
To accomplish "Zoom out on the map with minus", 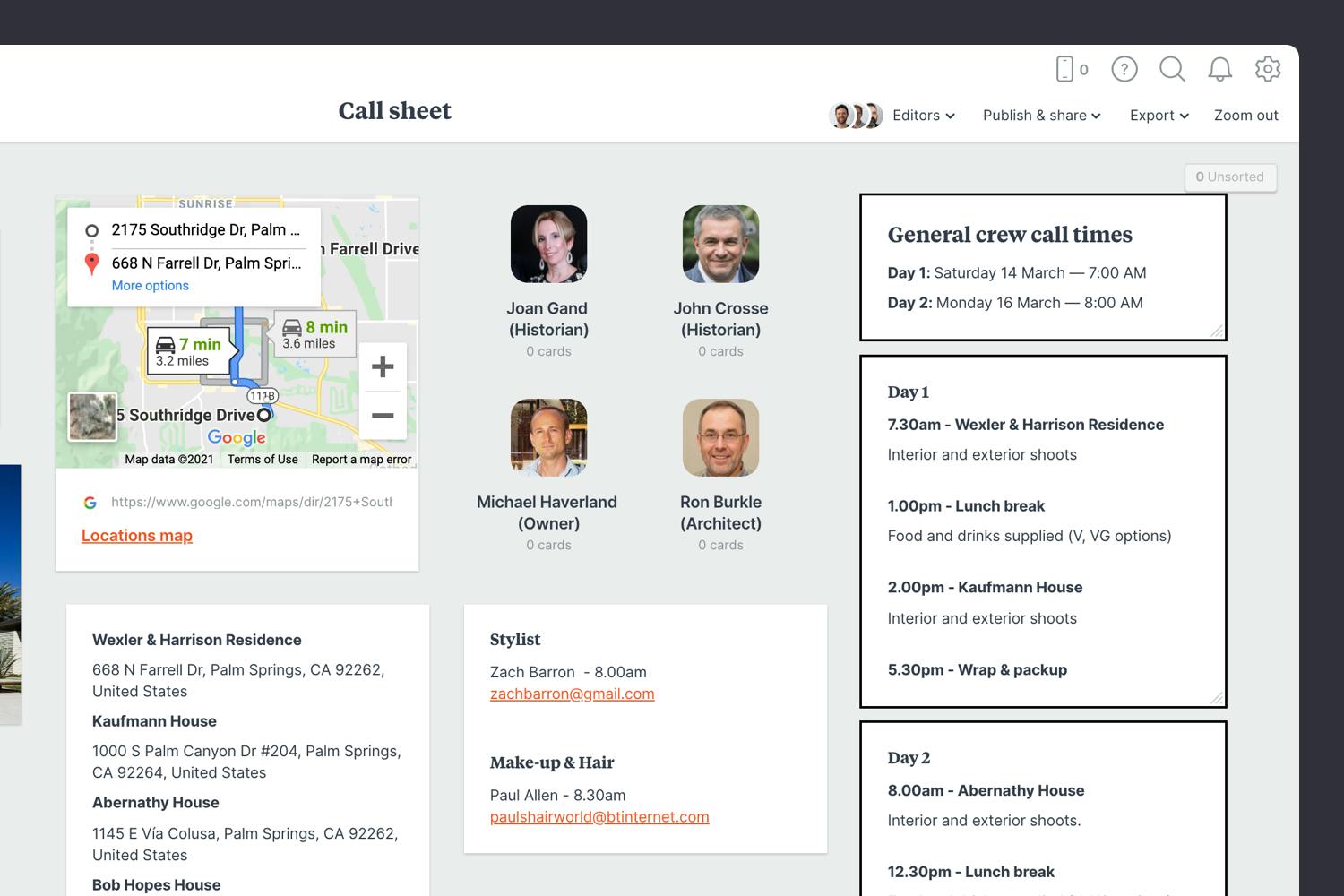I will [x=383, y=416].
